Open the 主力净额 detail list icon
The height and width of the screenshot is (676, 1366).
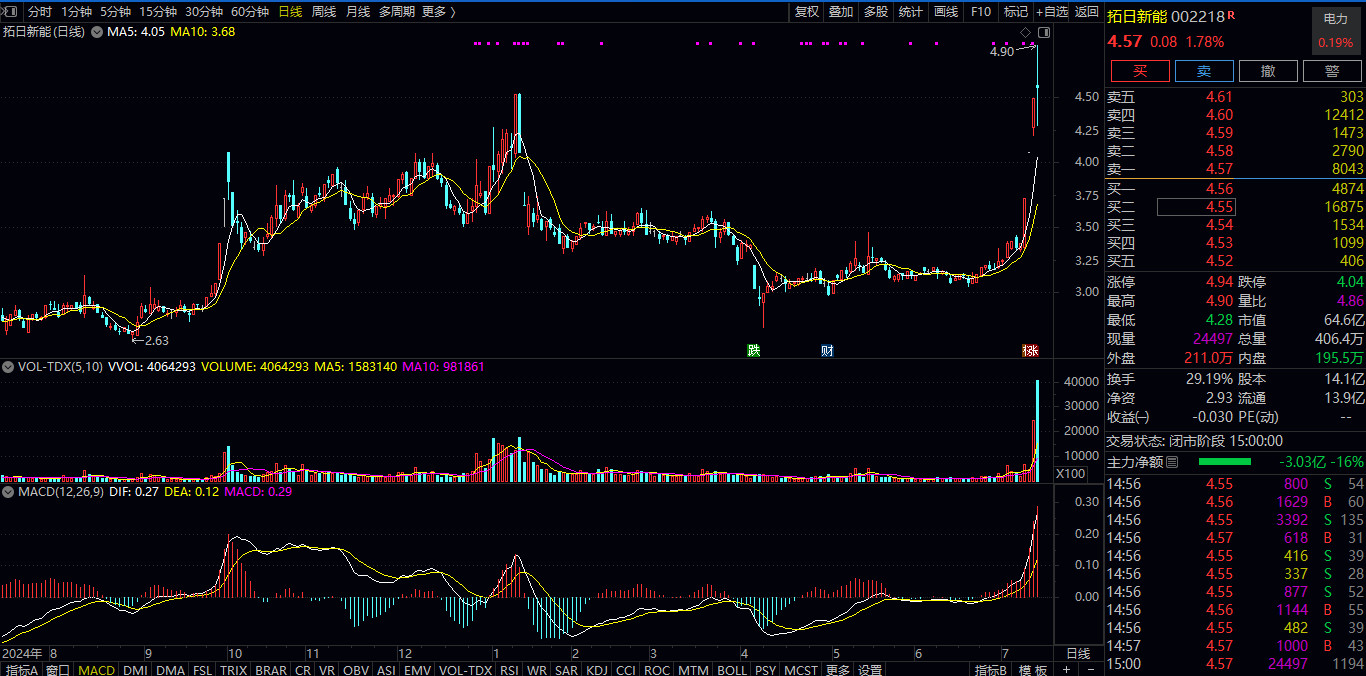coord(1172,462)
